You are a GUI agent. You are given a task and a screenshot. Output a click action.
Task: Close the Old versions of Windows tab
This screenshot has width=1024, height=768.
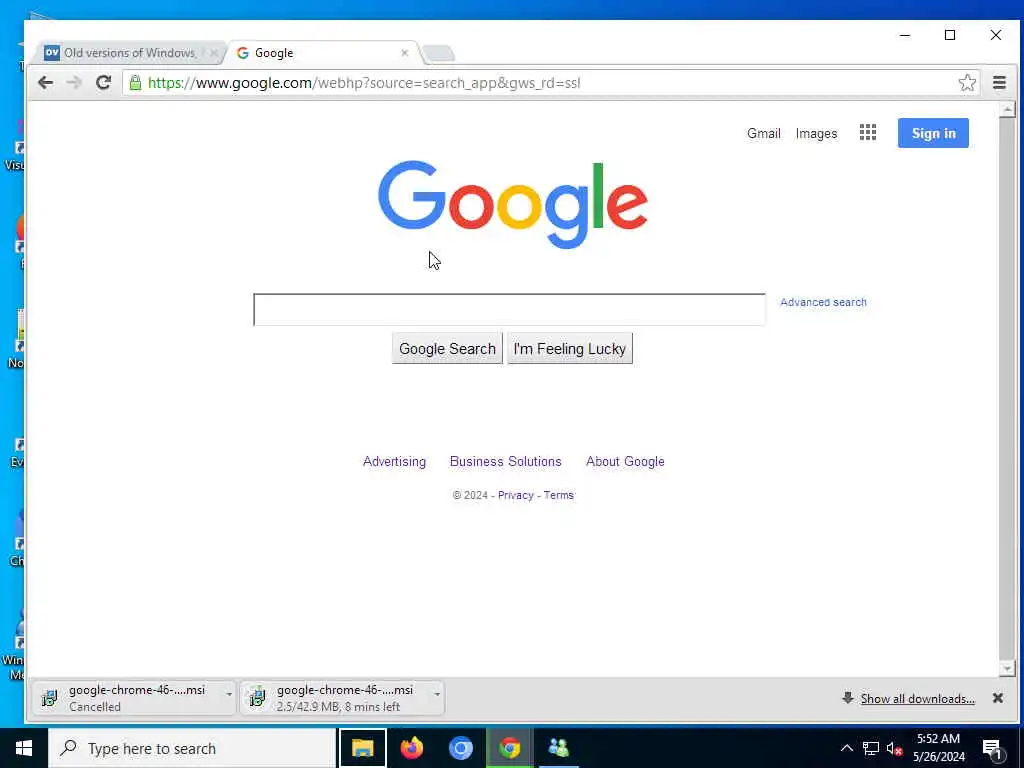[x=214, y=53]
